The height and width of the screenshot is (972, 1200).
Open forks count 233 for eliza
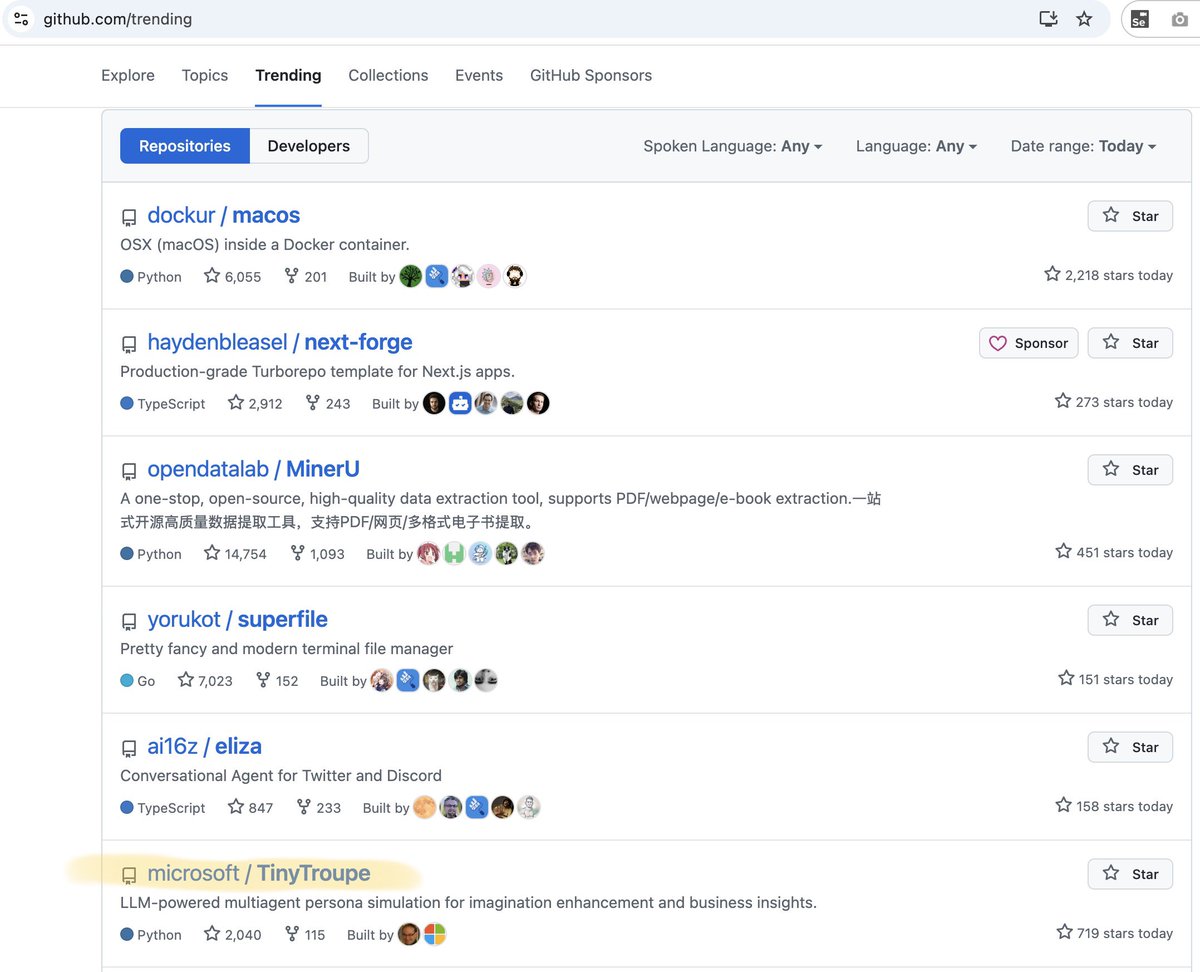click(x=319, y=807)
